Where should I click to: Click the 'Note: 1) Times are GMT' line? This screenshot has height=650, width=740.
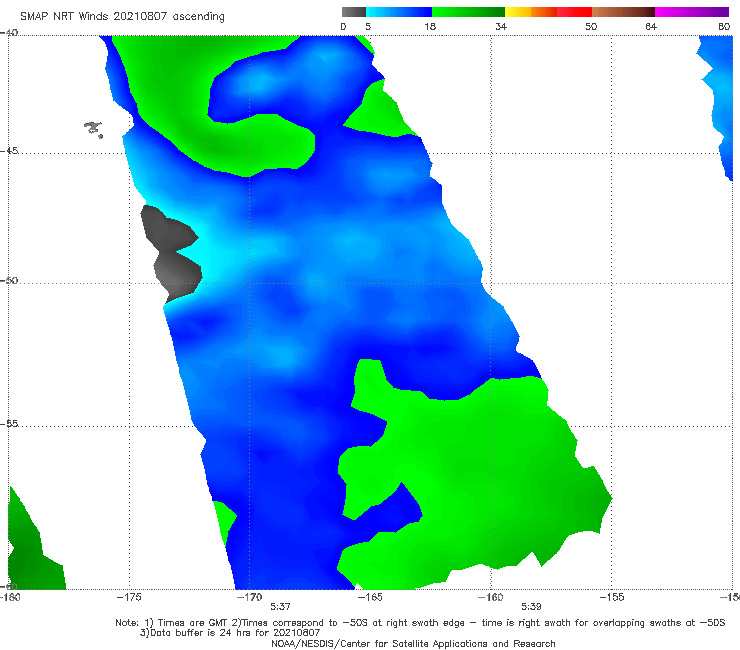(420, 623)
